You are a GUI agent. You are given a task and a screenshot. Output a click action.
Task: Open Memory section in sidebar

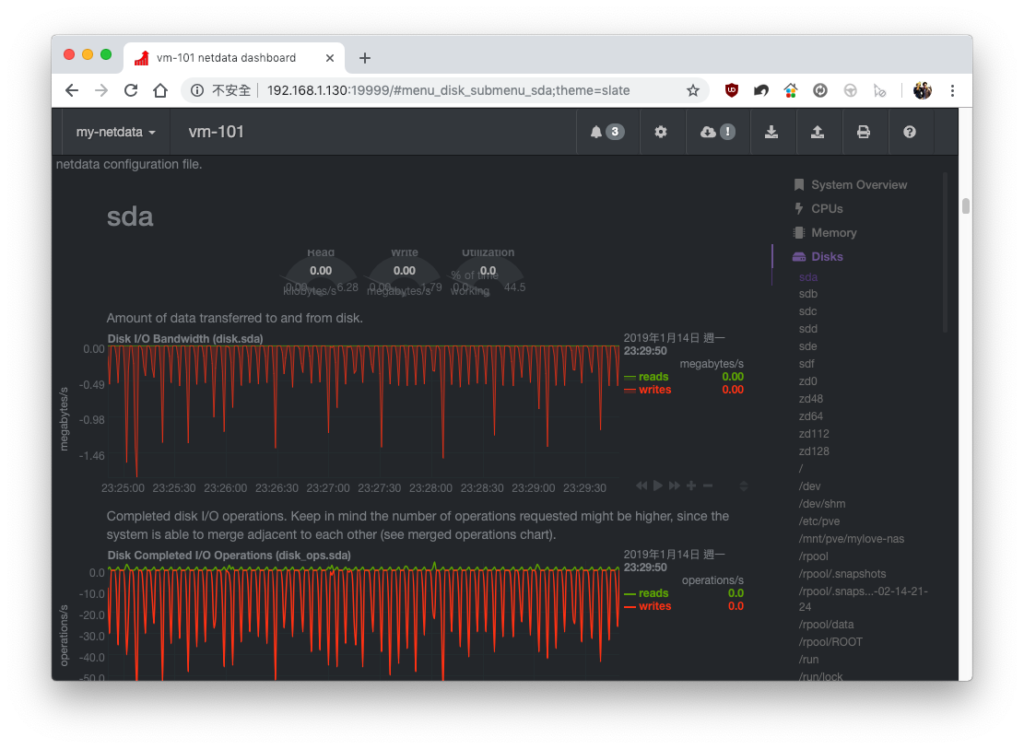click(x=833, y=232)
